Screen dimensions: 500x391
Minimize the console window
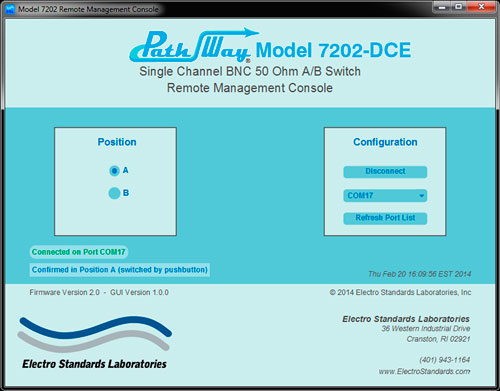[x=442, y=7]
